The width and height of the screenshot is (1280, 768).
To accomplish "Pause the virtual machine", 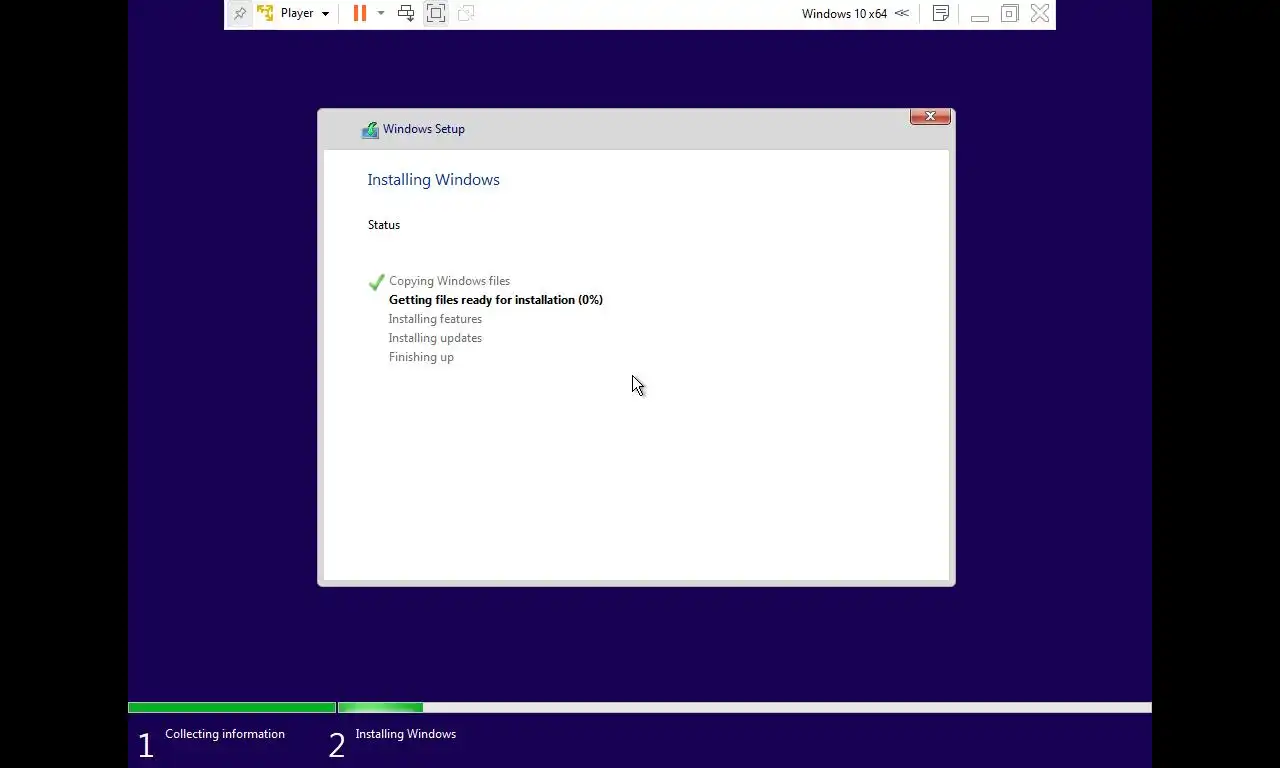I will click(360, 13).
